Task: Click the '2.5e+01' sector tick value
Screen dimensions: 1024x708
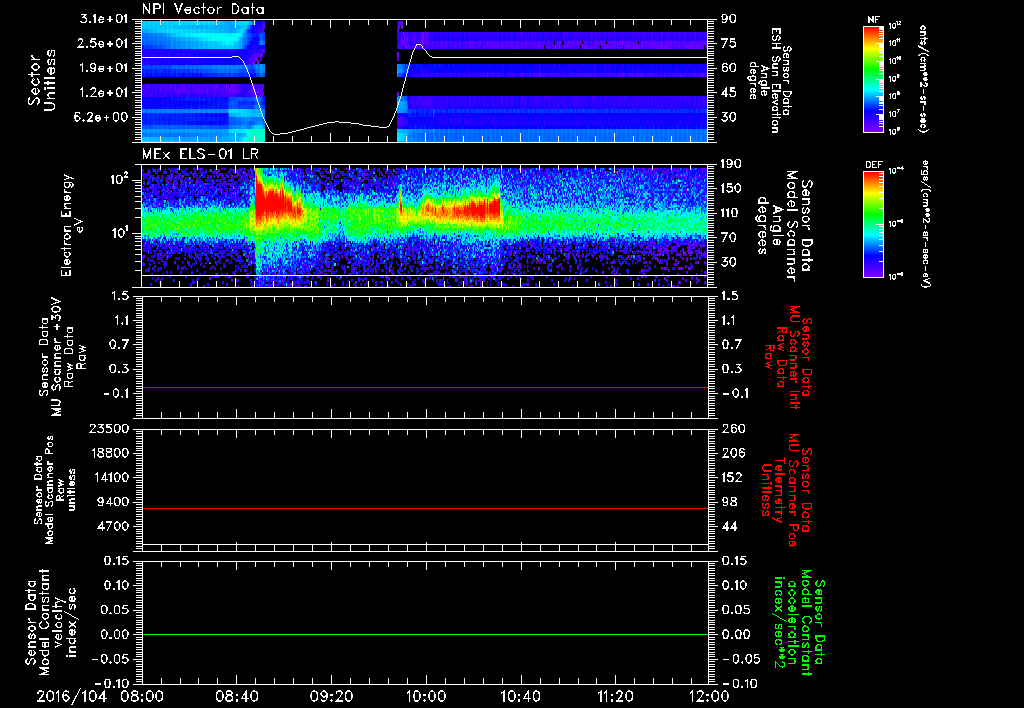Action: click(104, 43)
